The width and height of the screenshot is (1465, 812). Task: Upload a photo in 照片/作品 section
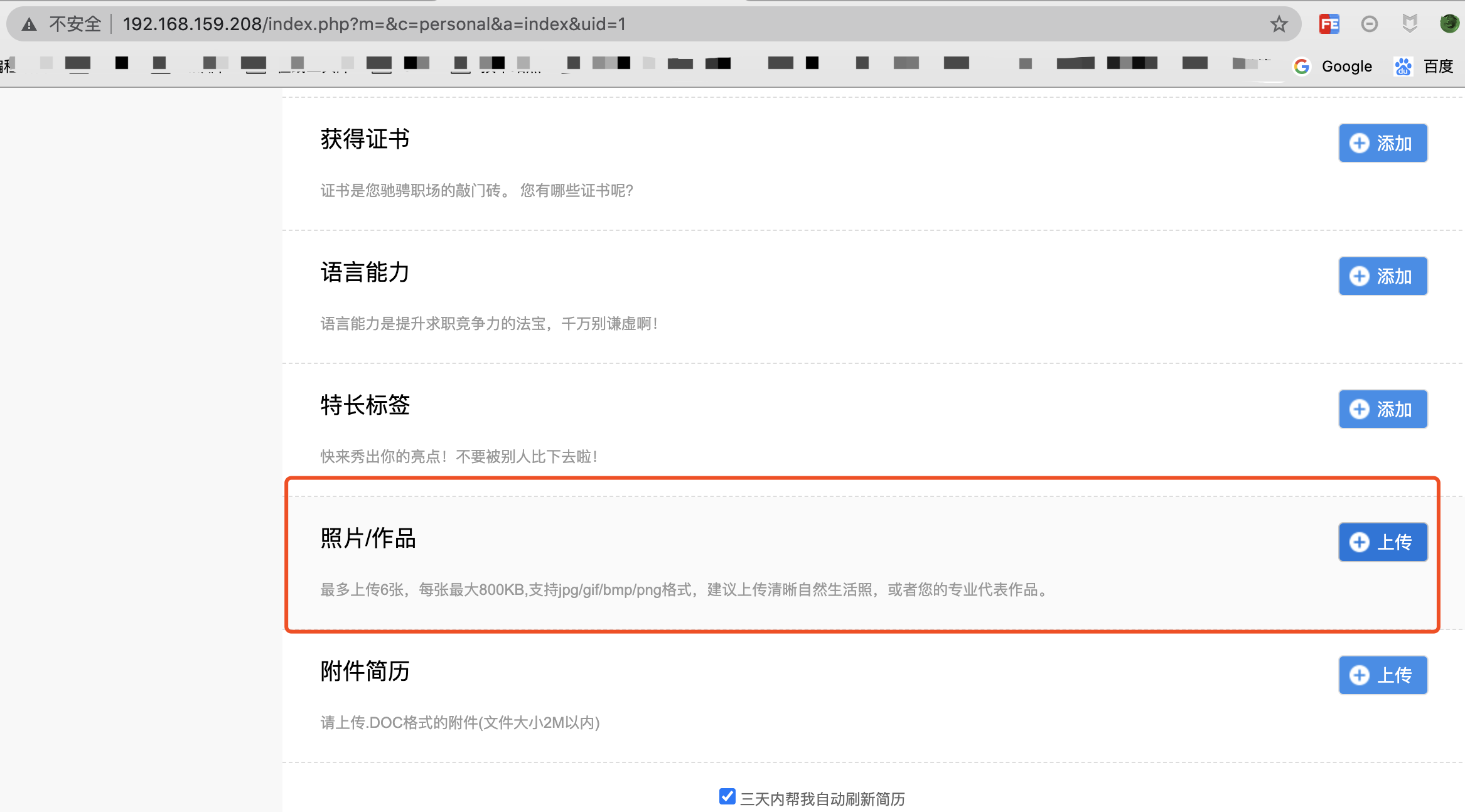[x=1383, y=542]
